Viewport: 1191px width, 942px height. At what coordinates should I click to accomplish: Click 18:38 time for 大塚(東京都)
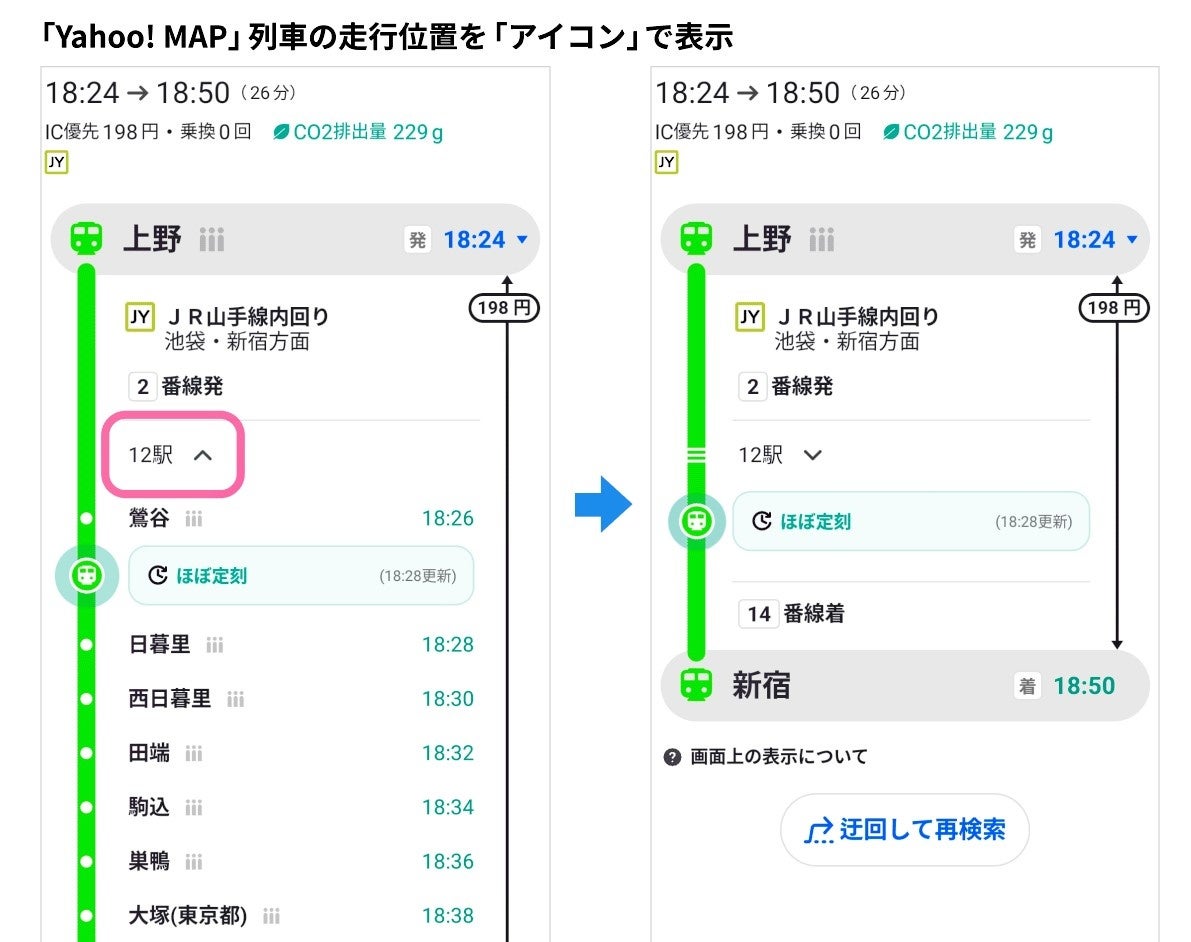[448, 915]
